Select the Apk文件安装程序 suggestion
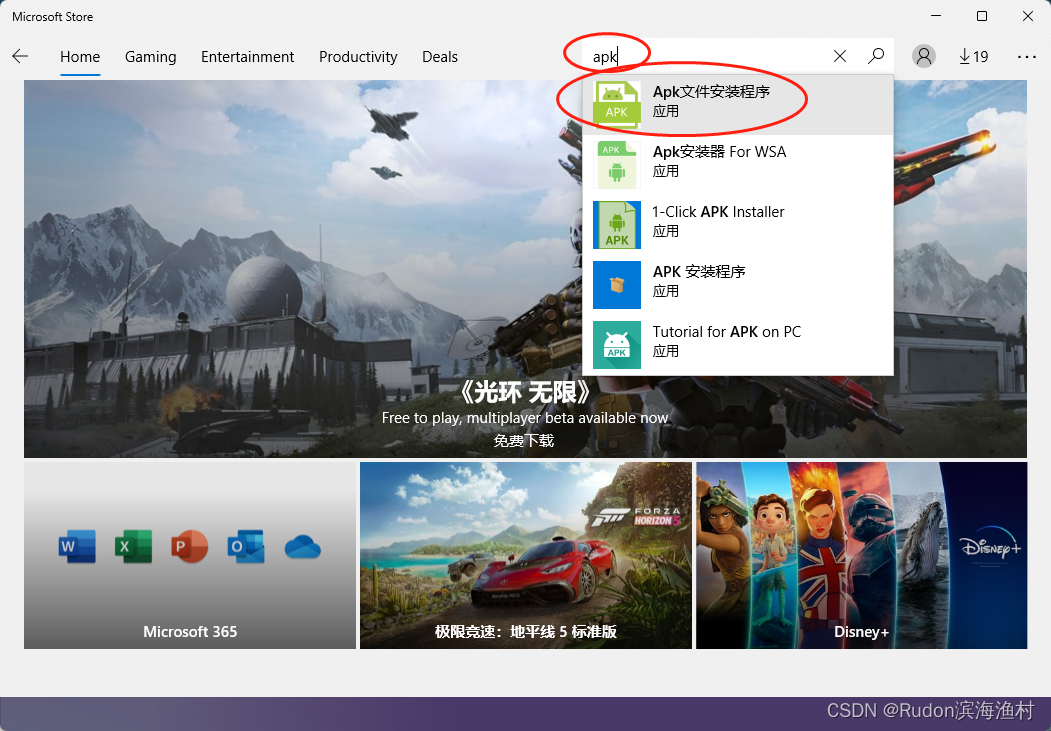This screenshot has width=1051, height=731. click(x=738, y=105)
